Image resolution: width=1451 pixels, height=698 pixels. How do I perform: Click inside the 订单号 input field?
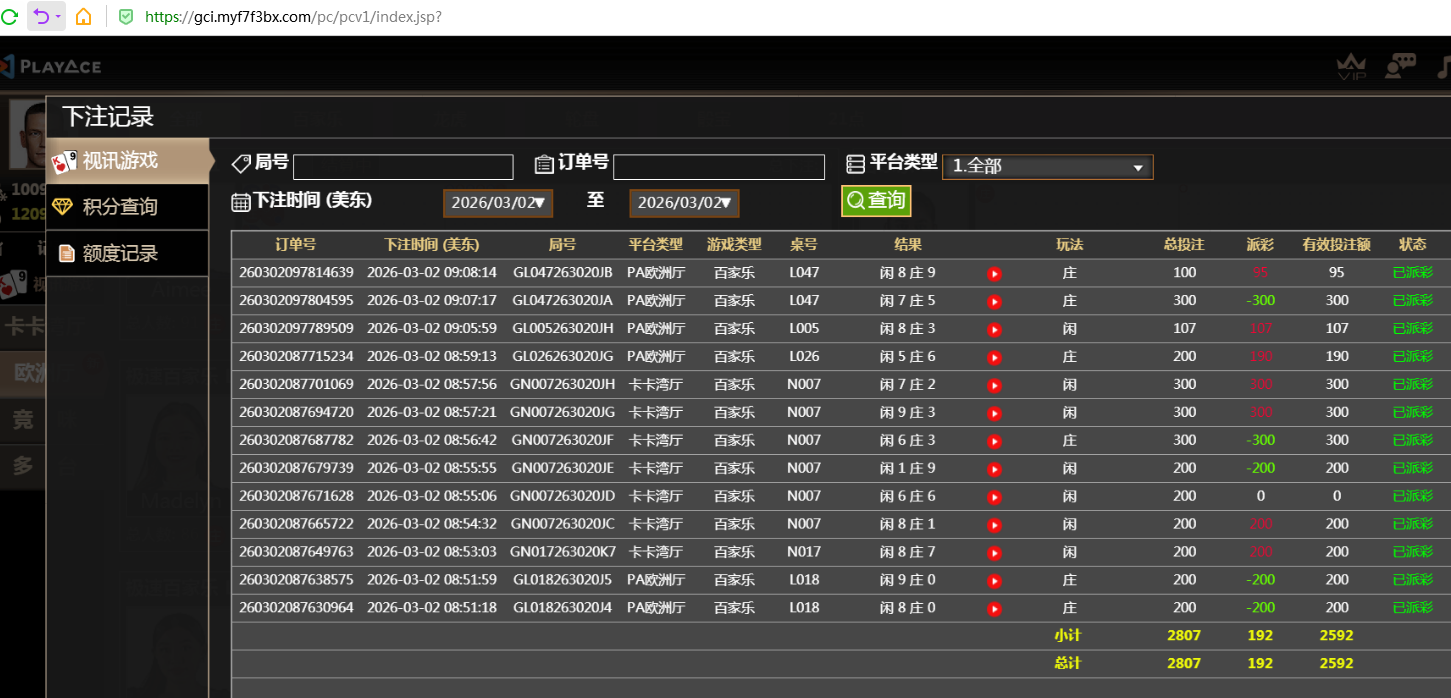(x=719, y=166)
